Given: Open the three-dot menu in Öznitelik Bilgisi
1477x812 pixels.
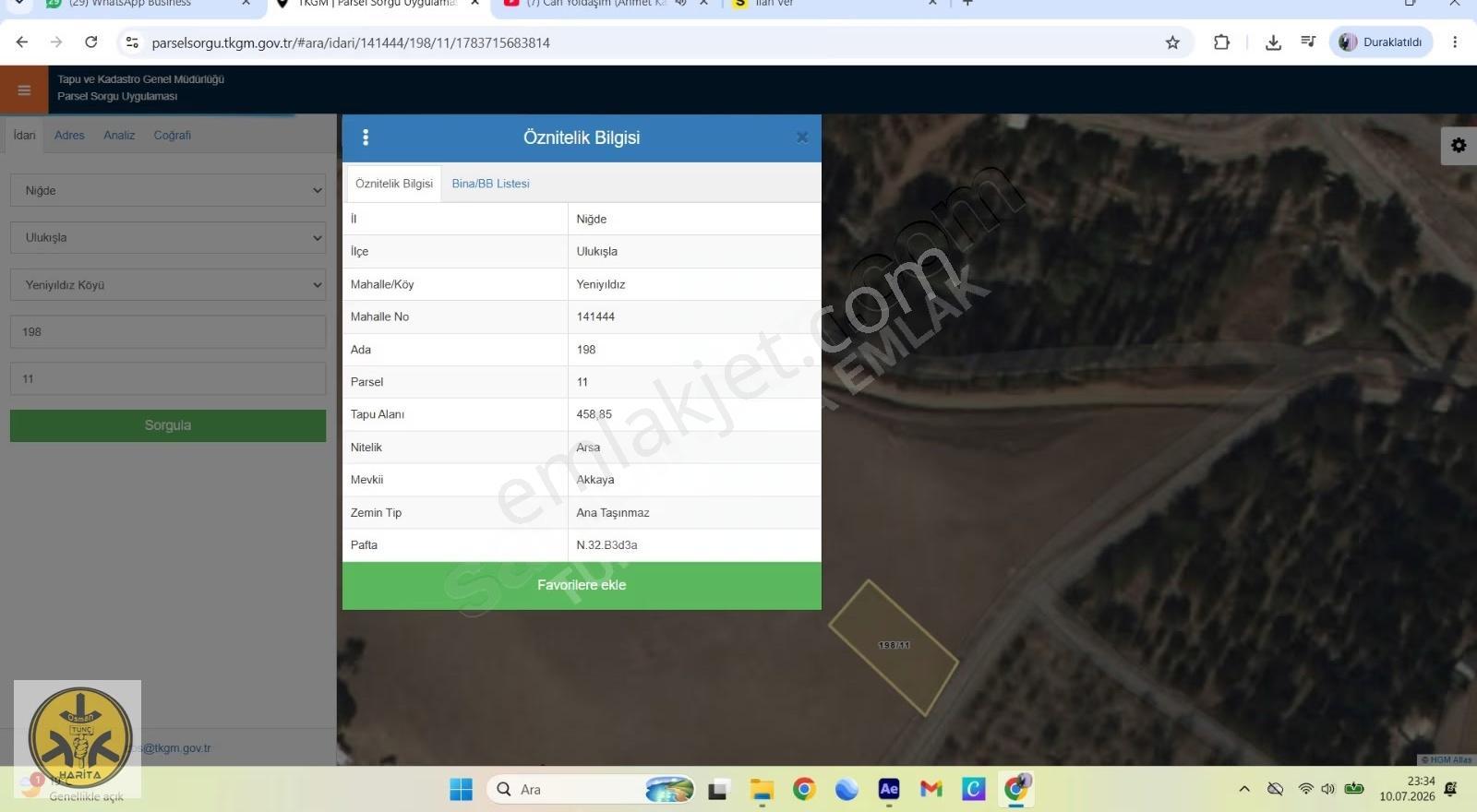Looking at the screenshot, I should click(366, 137).
